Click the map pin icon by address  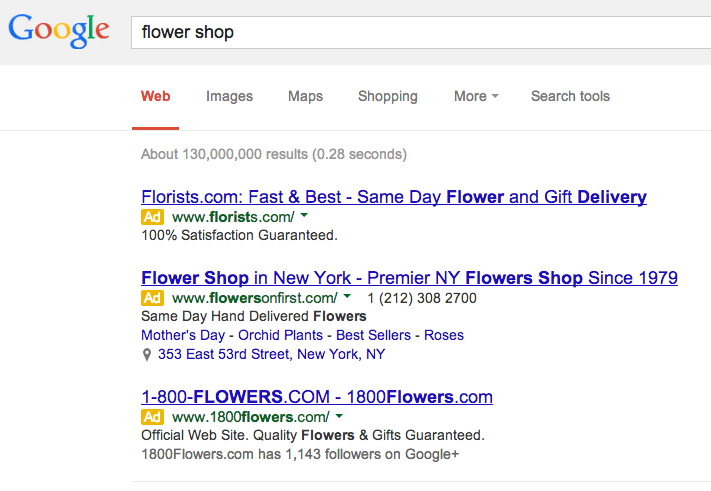(x=147, y=355)
